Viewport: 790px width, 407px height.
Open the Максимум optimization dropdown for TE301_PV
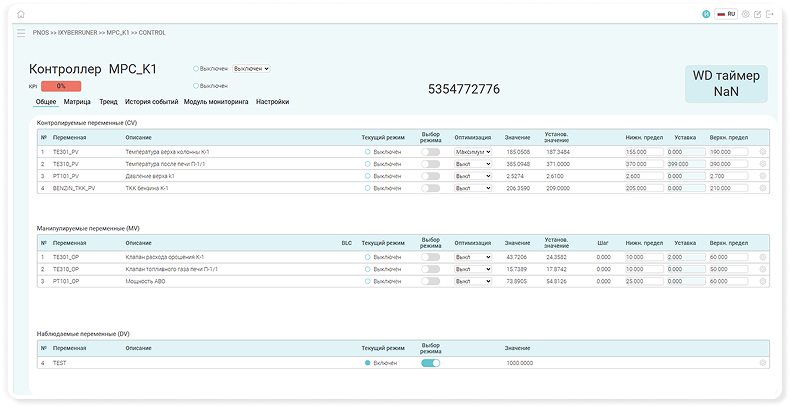pyautogui.click(x=472, y=152)
